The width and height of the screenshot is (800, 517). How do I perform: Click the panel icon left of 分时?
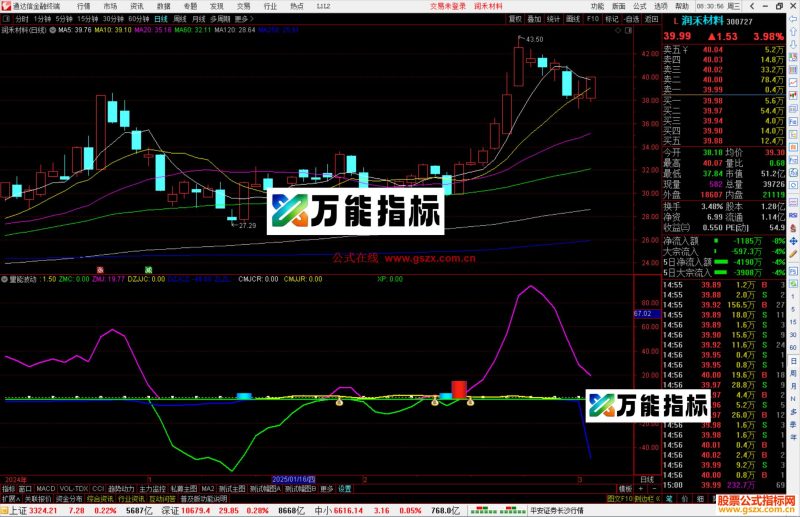click(7, 19)
